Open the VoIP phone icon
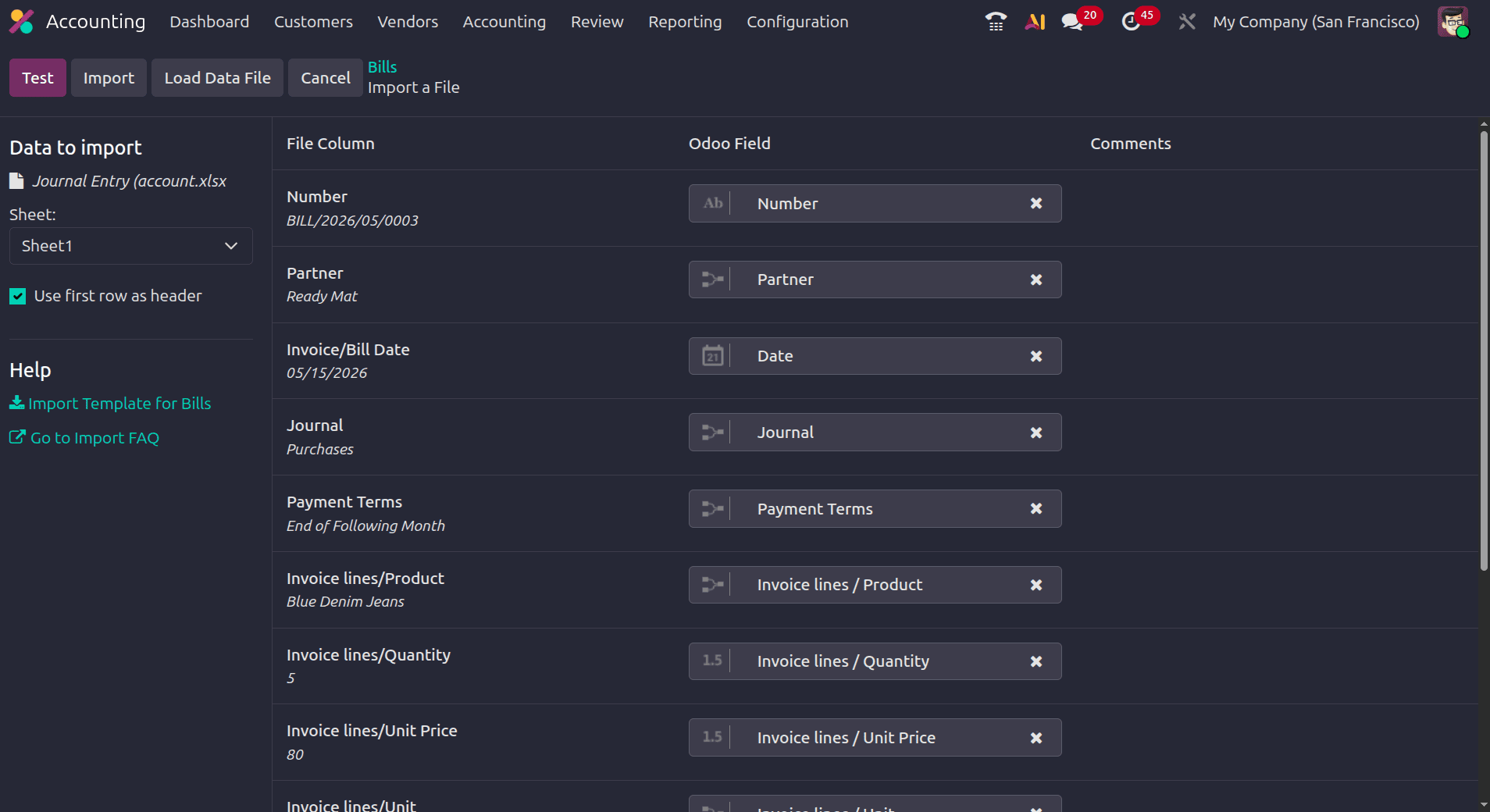 click(x=996, y=22)
